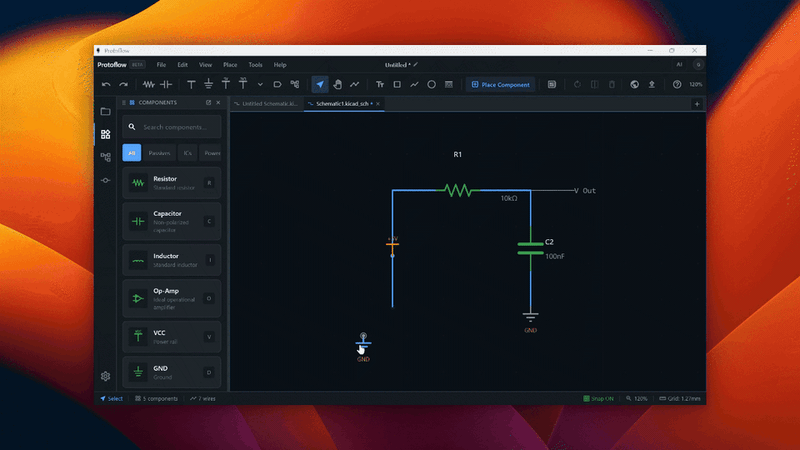Click the Undo arrow in the toolbar

tap(106, 85)
